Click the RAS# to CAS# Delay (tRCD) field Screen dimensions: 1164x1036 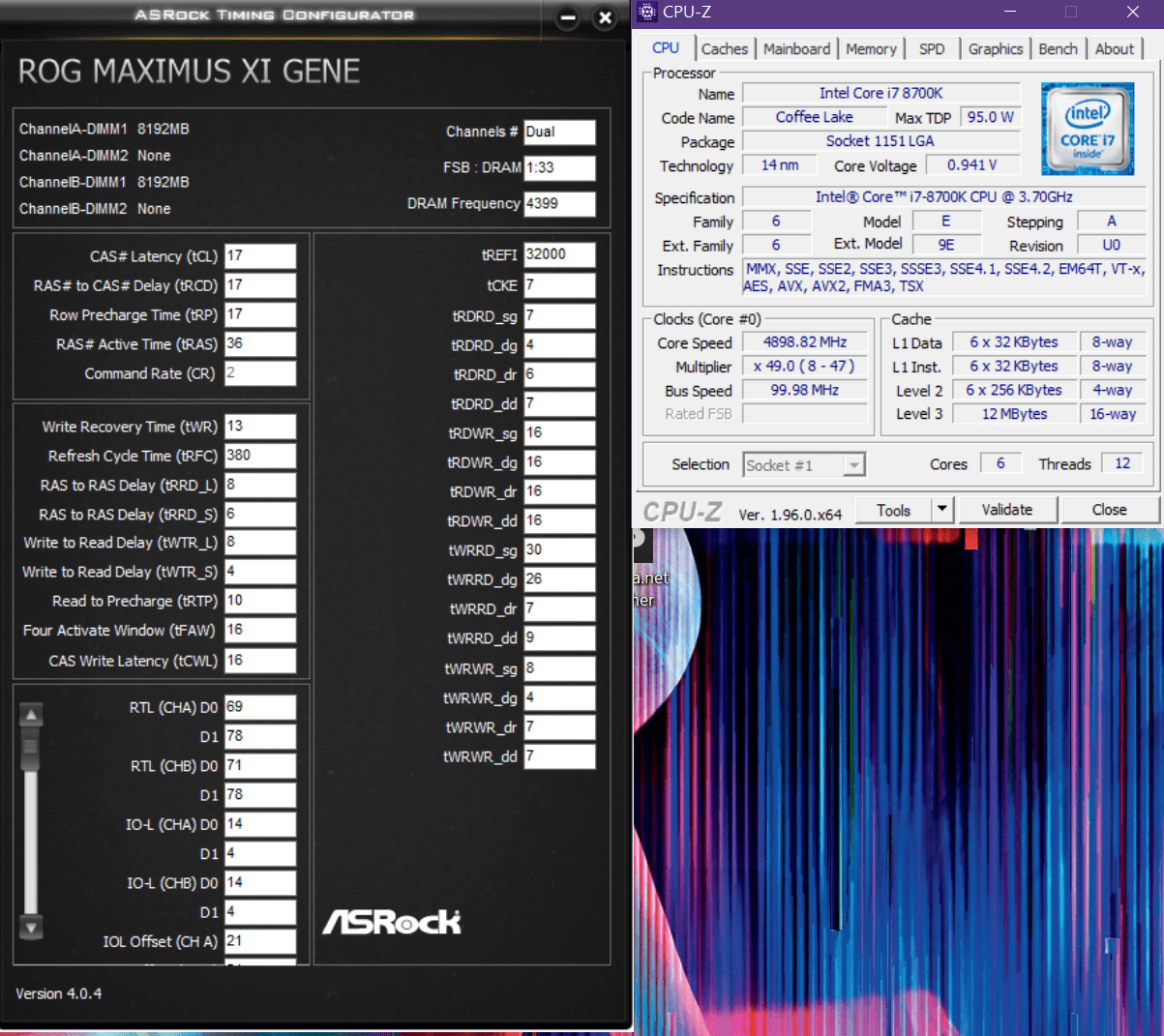point(260,285)
